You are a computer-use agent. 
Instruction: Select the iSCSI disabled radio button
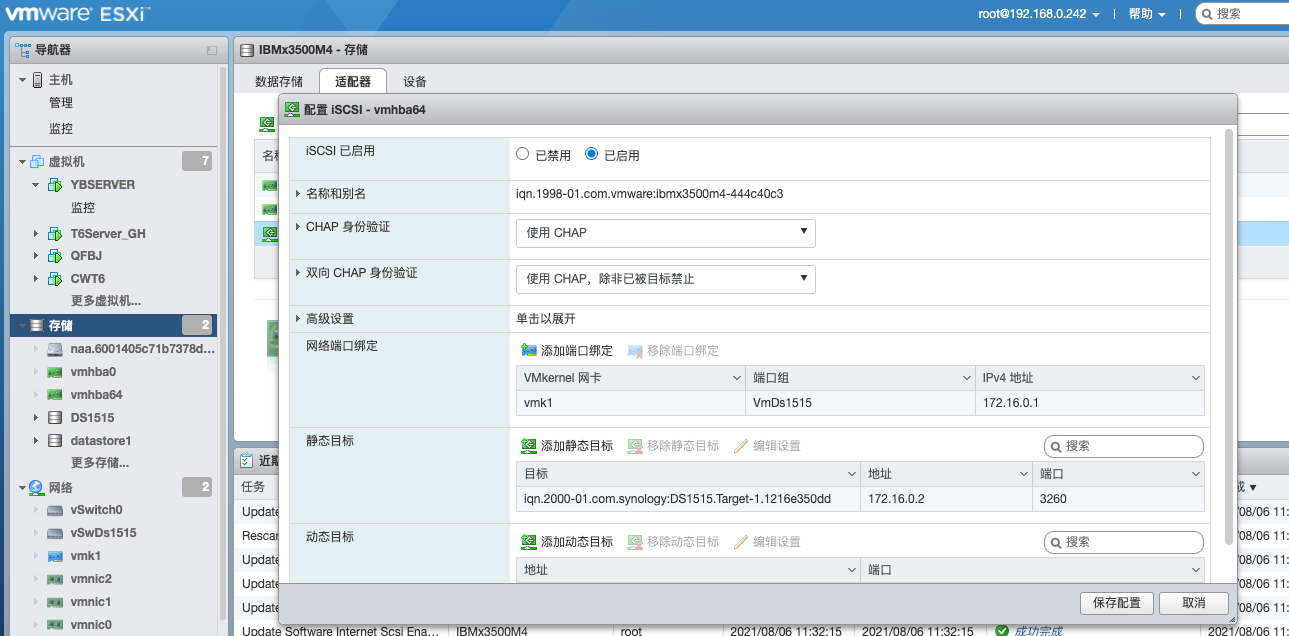click(523, 155)
